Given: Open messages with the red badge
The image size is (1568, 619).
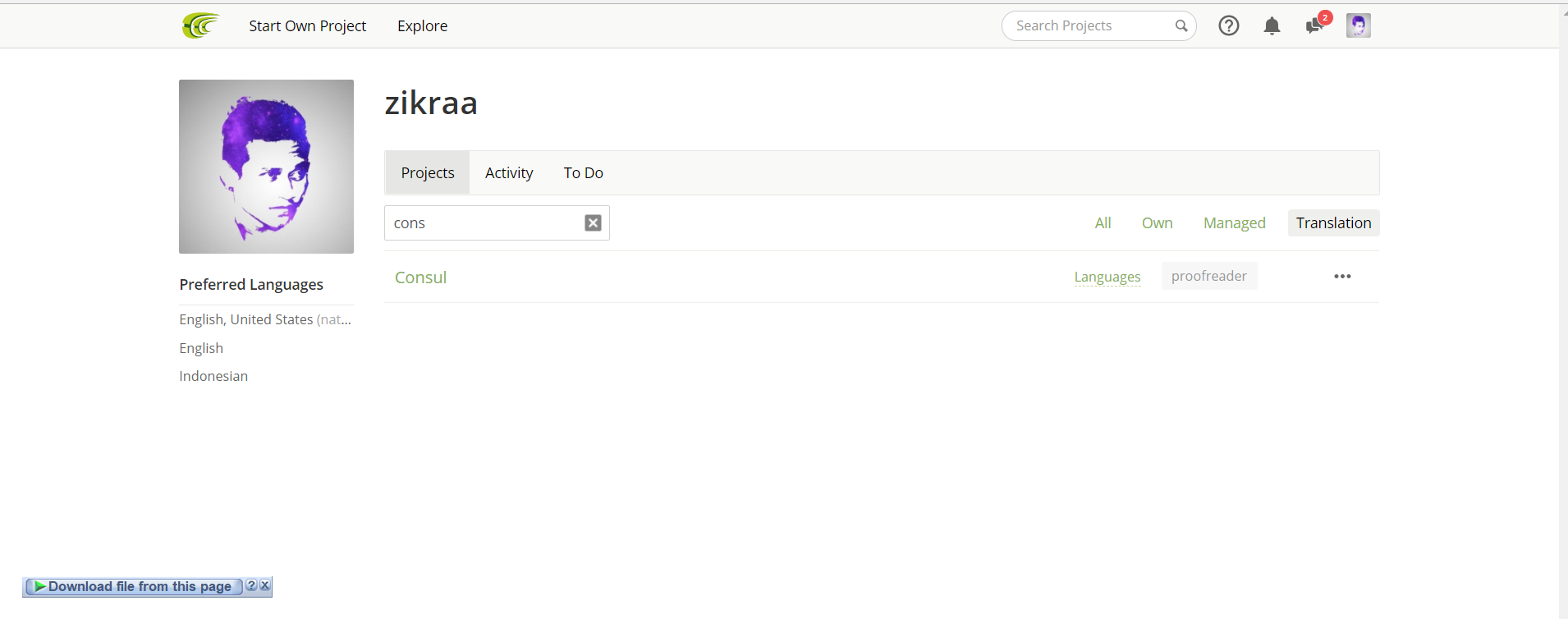Looking at the screenshot, I should point(1315,25).
